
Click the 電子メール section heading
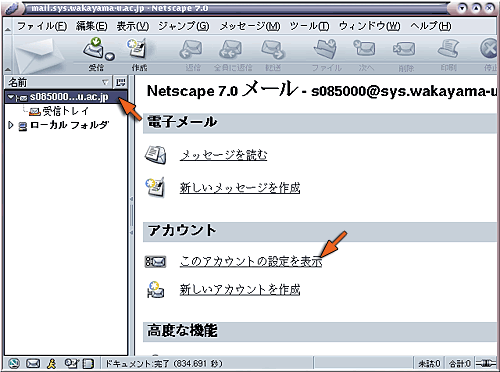point(182,122)
